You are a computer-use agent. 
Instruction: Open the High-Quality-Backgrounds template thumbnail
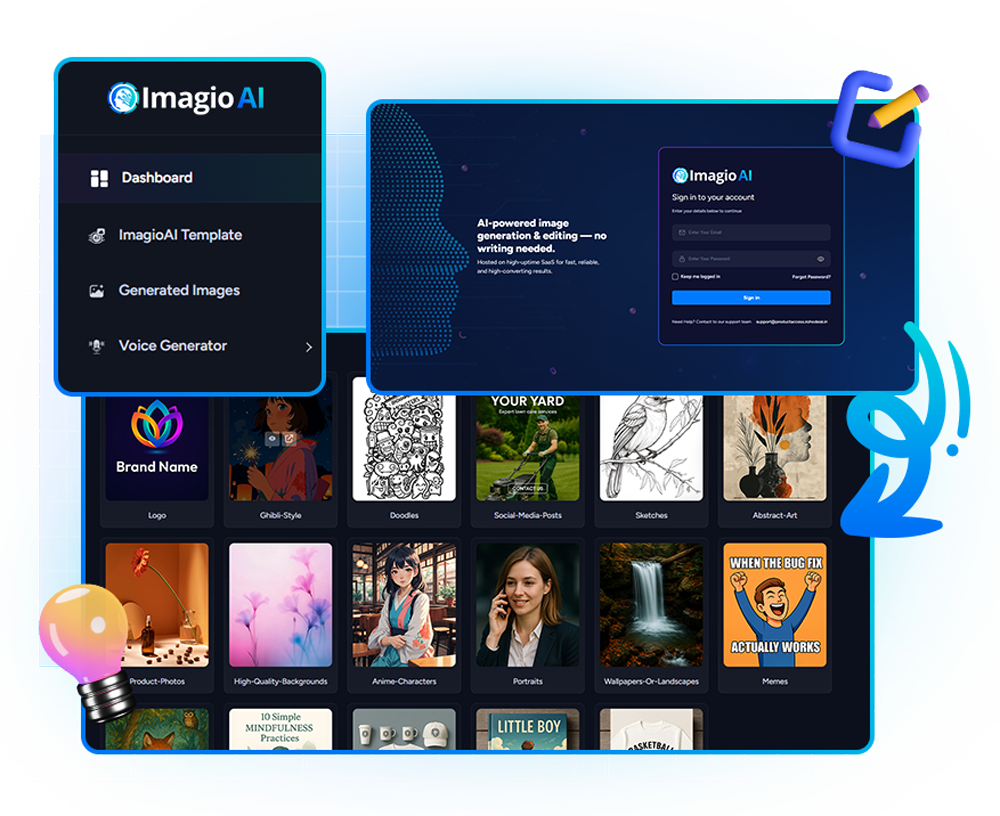click(281, 605)
